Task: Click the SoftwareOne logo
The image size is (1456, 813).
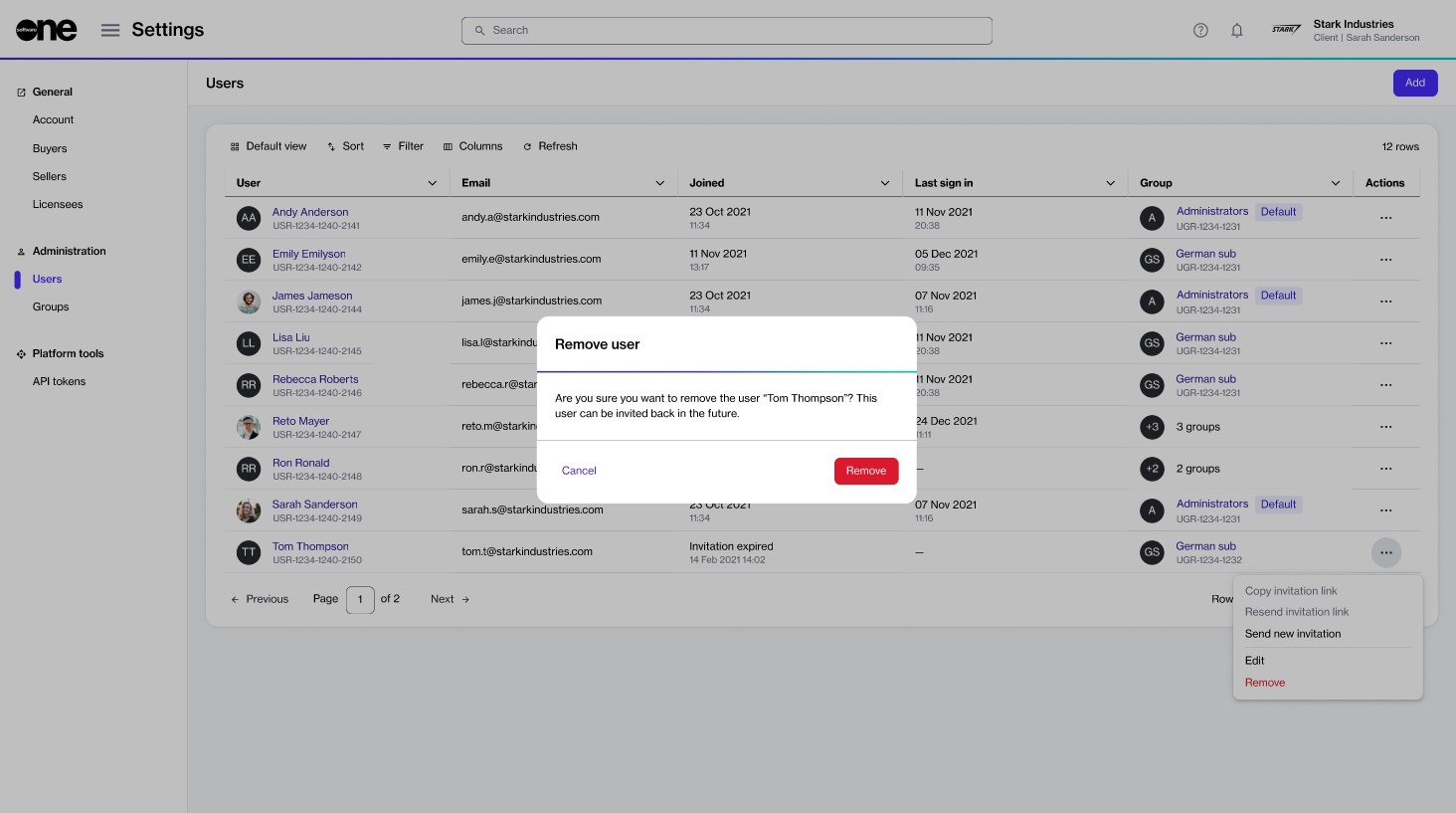Action: pos(46,30)
